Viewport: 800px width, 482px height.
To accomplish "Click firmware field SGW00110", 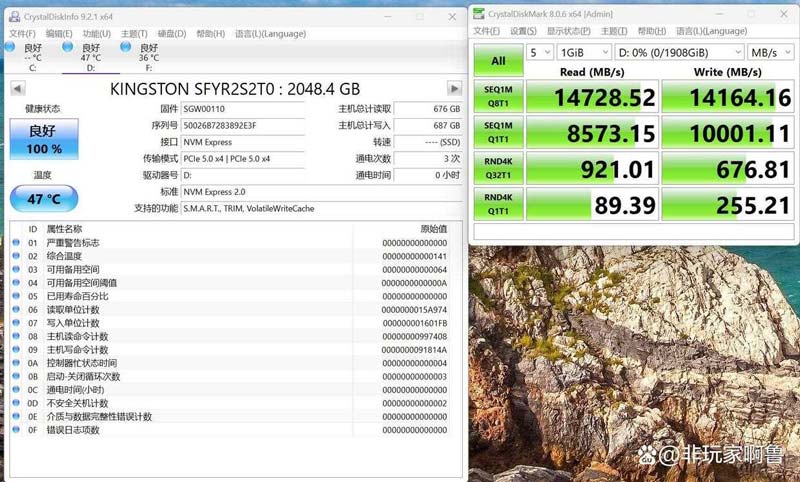I will (243, 109).
